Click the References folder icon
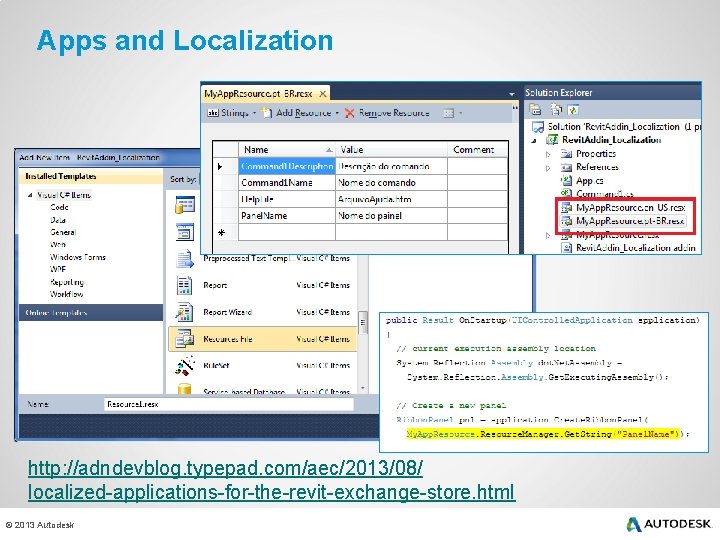 click(x=567, y=167)
